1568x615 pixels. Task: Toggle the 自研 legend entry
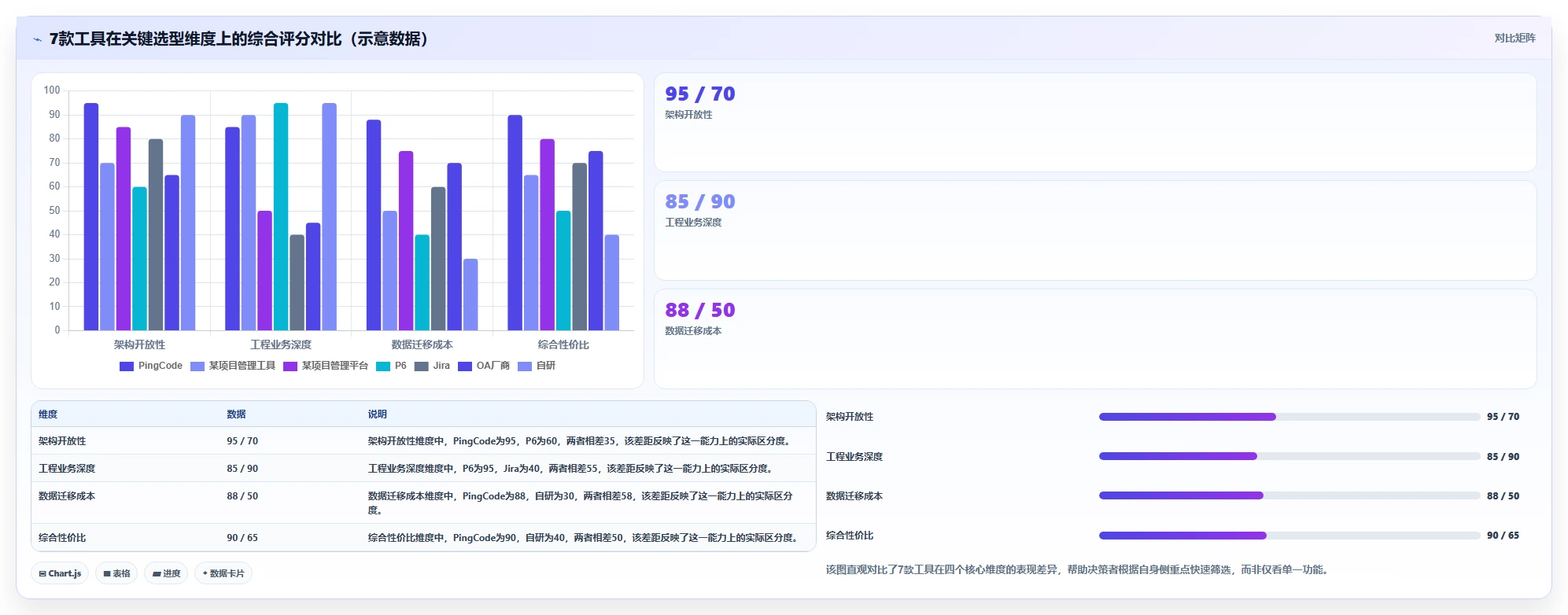point(537,366)
